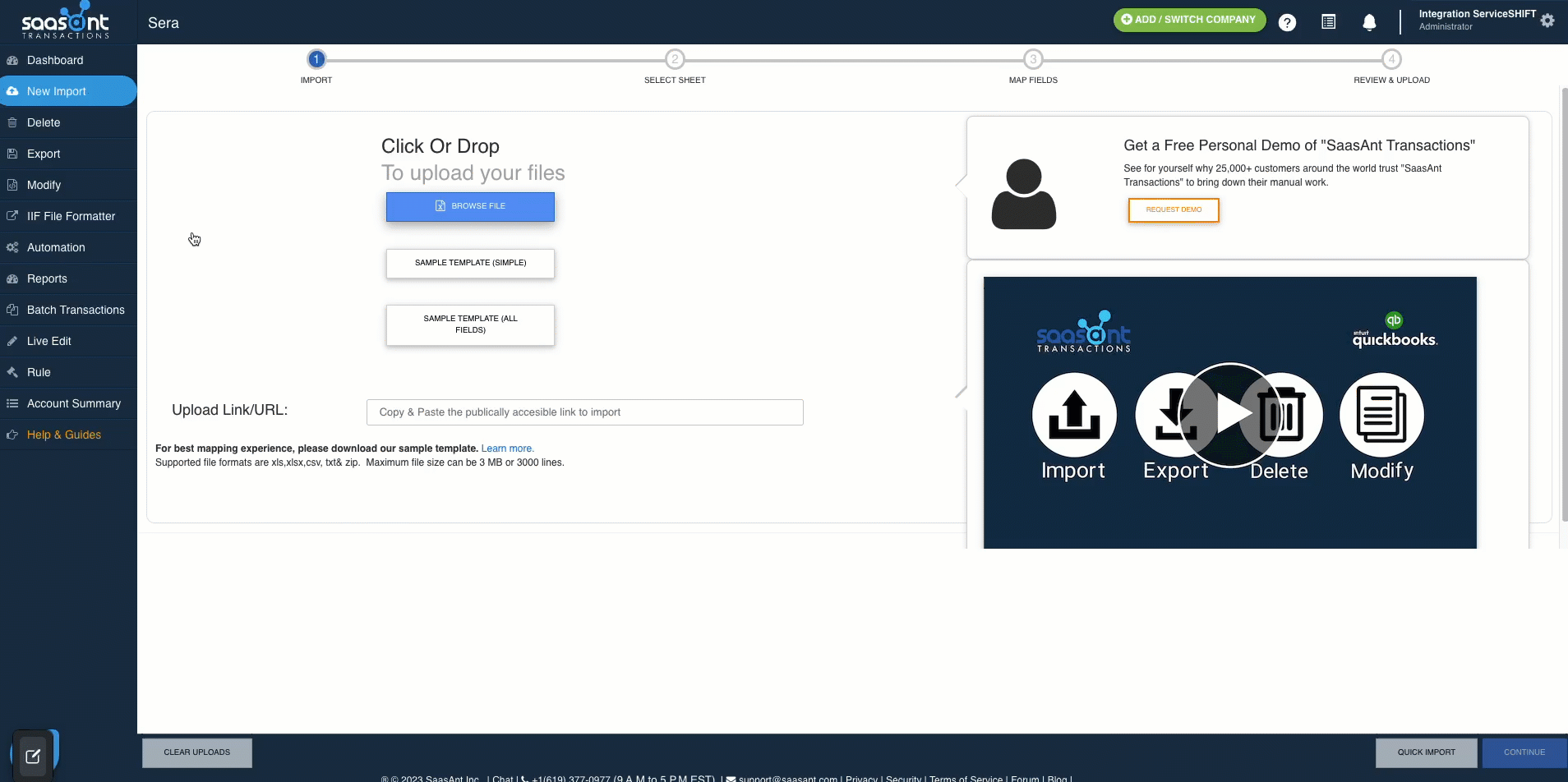Click the Request Demo button
Screen dimensions: 1568x782
1174,209
